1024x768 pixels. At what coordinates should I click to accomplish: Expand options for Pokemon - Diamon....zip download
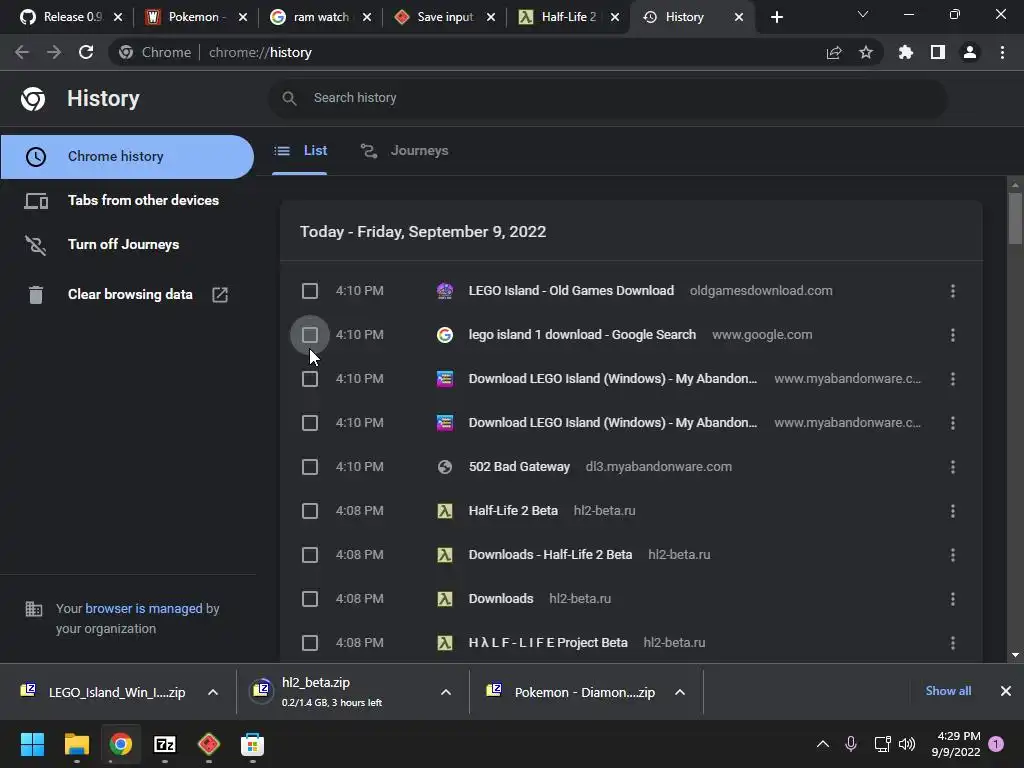[x=680, y=692]
